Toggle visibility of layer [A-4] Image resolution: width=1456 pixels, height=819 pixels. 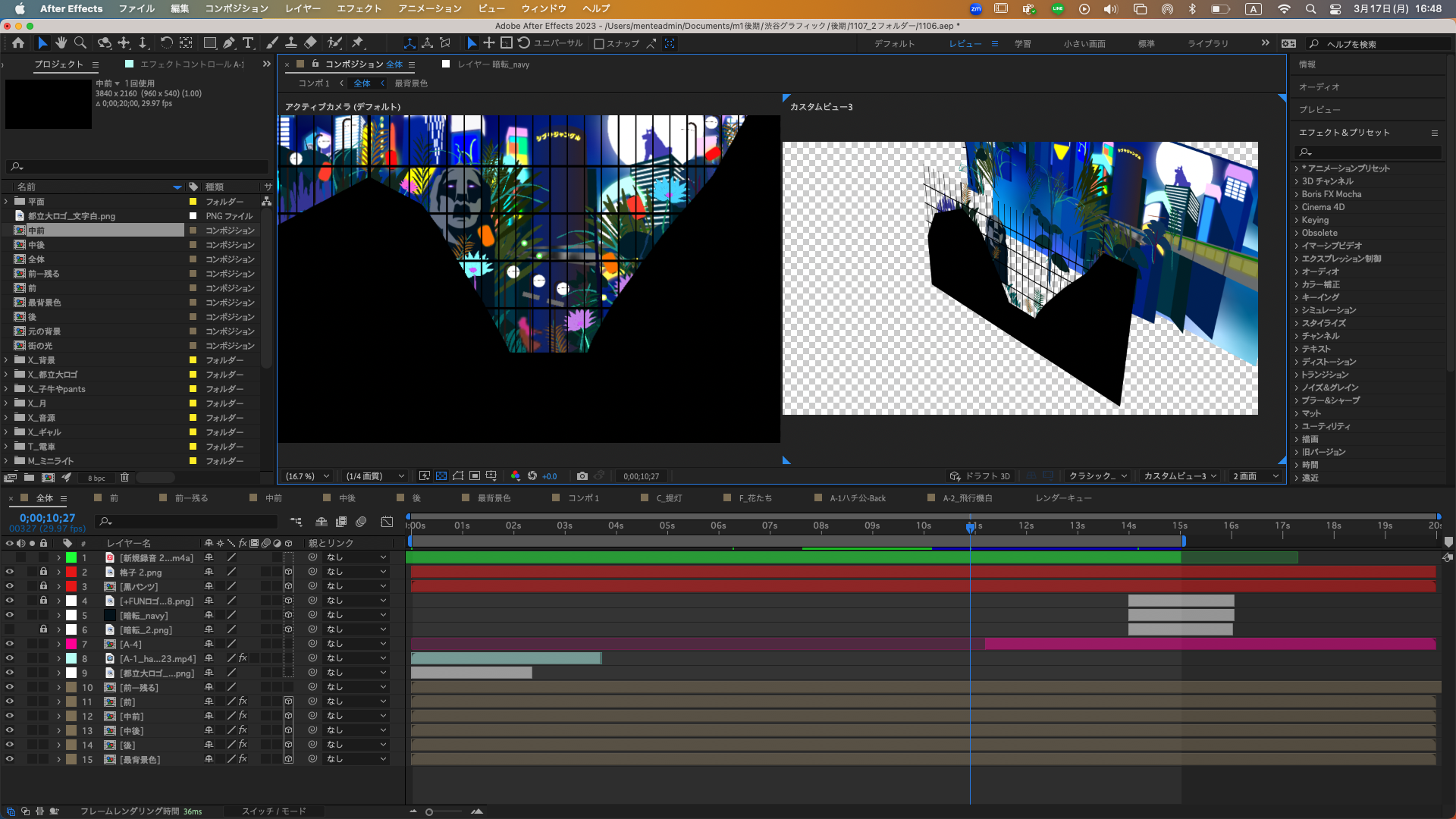point(9,644)
